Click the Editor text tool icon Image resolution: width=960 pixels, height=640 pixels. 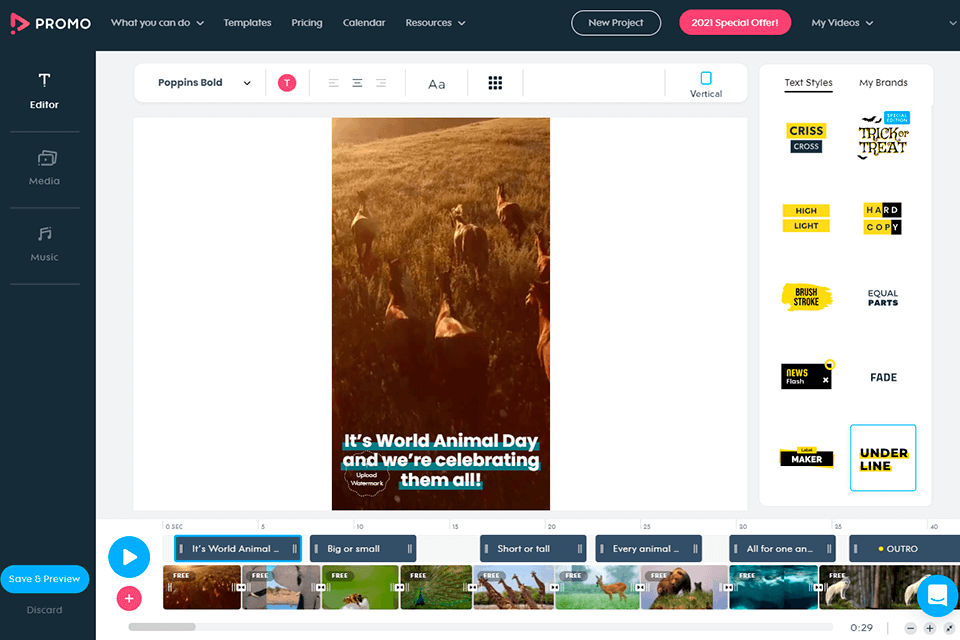(44, 81)
